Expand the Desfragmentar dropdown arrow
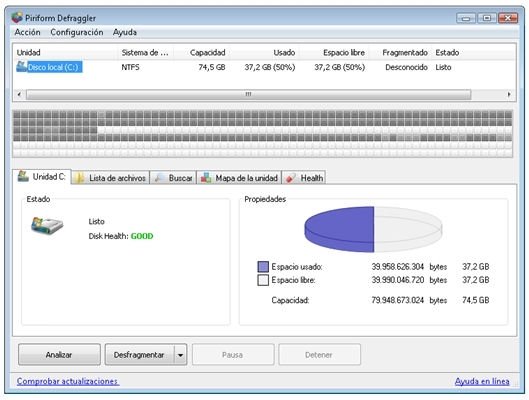 [180, 355]
